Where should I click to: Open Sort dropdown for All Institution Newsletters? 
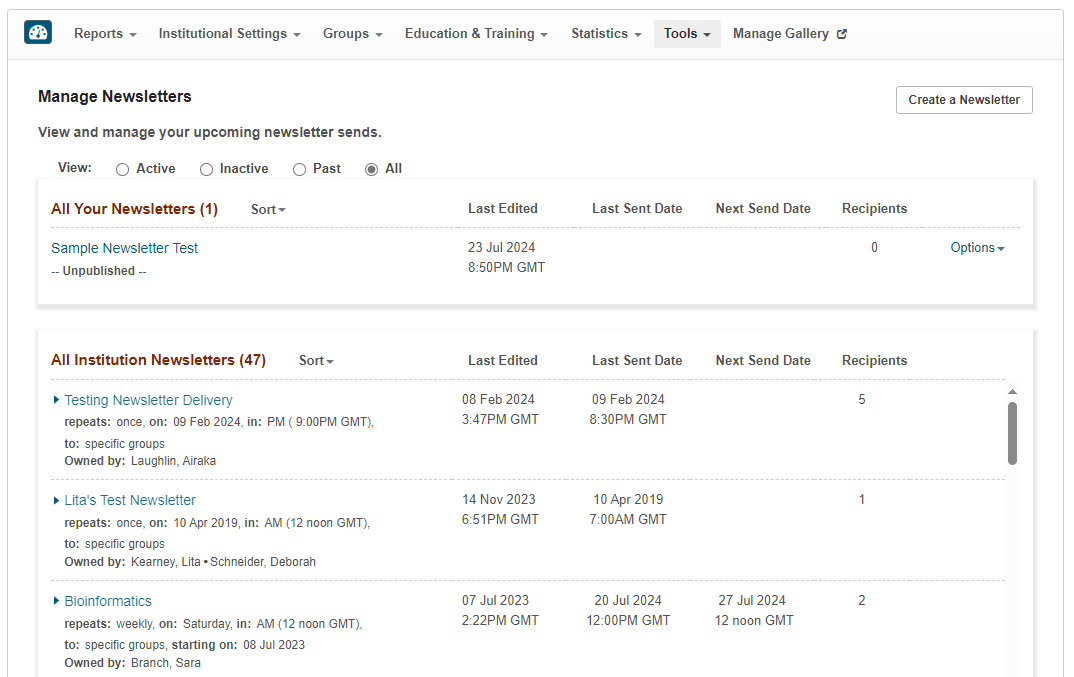316,361
